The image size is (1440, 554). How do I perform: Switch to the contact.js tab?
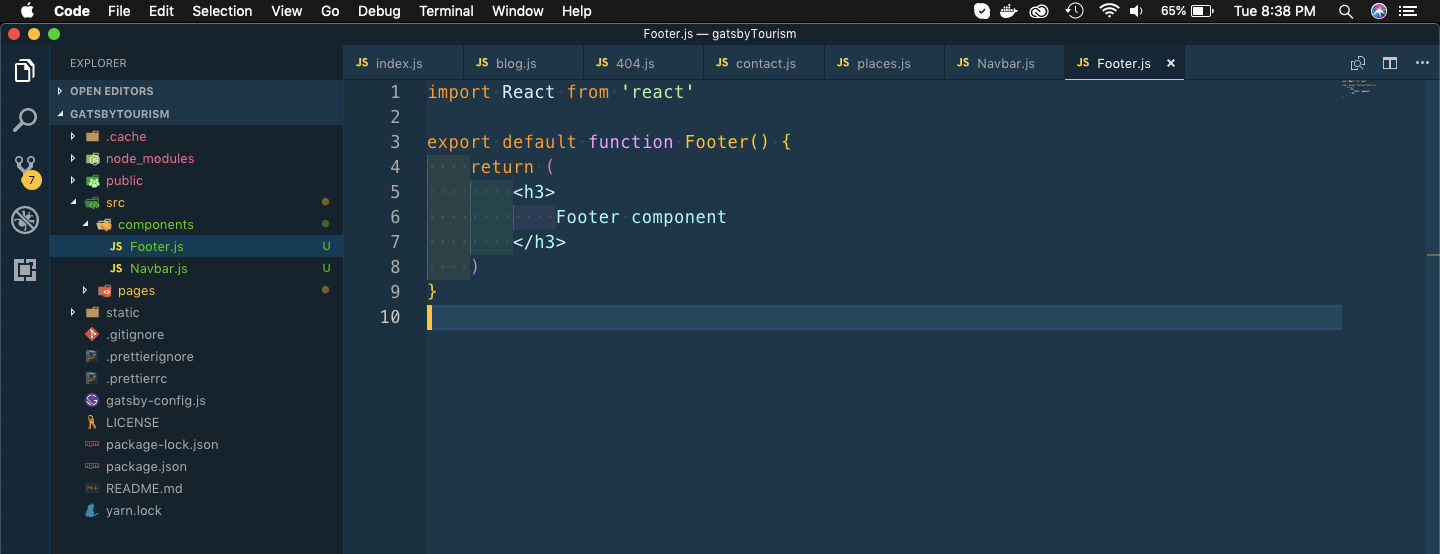tap(764, 63)
